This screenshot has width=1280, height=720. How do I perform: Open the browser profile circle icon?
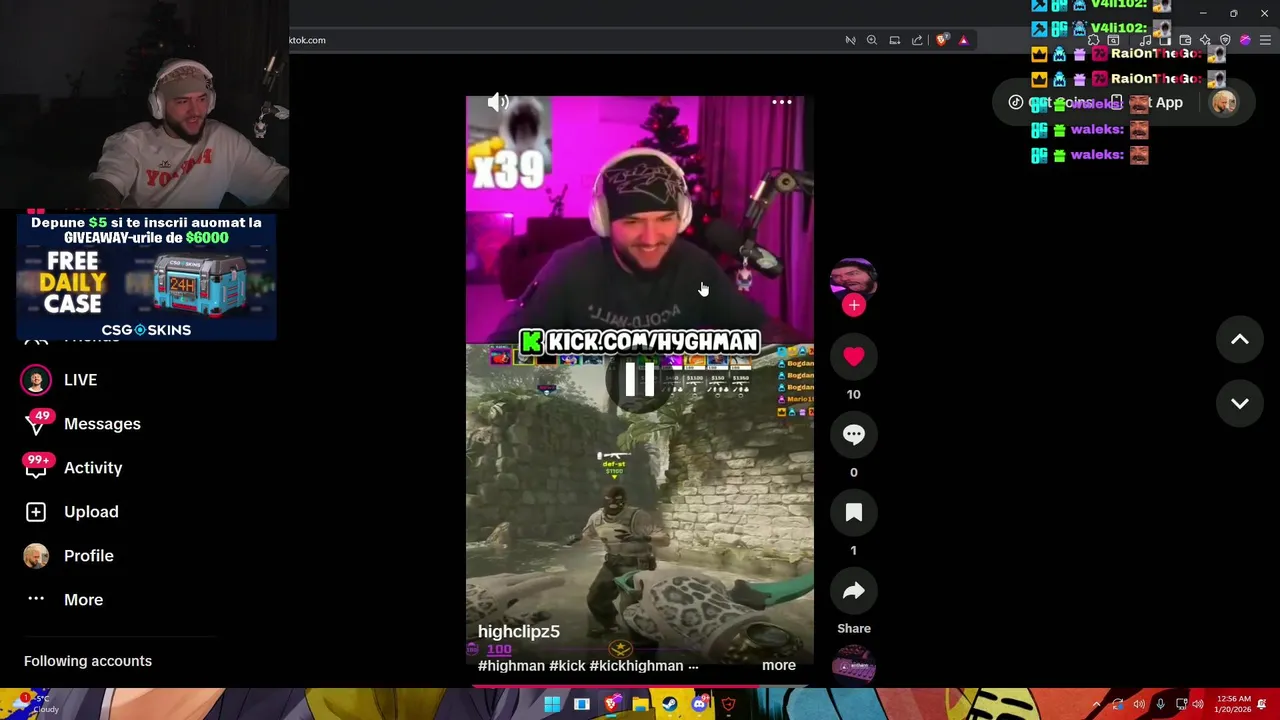pyautogui.click(x=1245, y=40)
